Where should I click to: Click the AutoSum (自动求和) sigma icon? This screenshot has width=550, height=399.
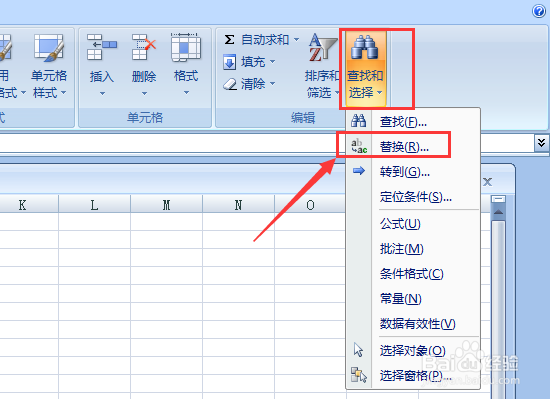229,39
